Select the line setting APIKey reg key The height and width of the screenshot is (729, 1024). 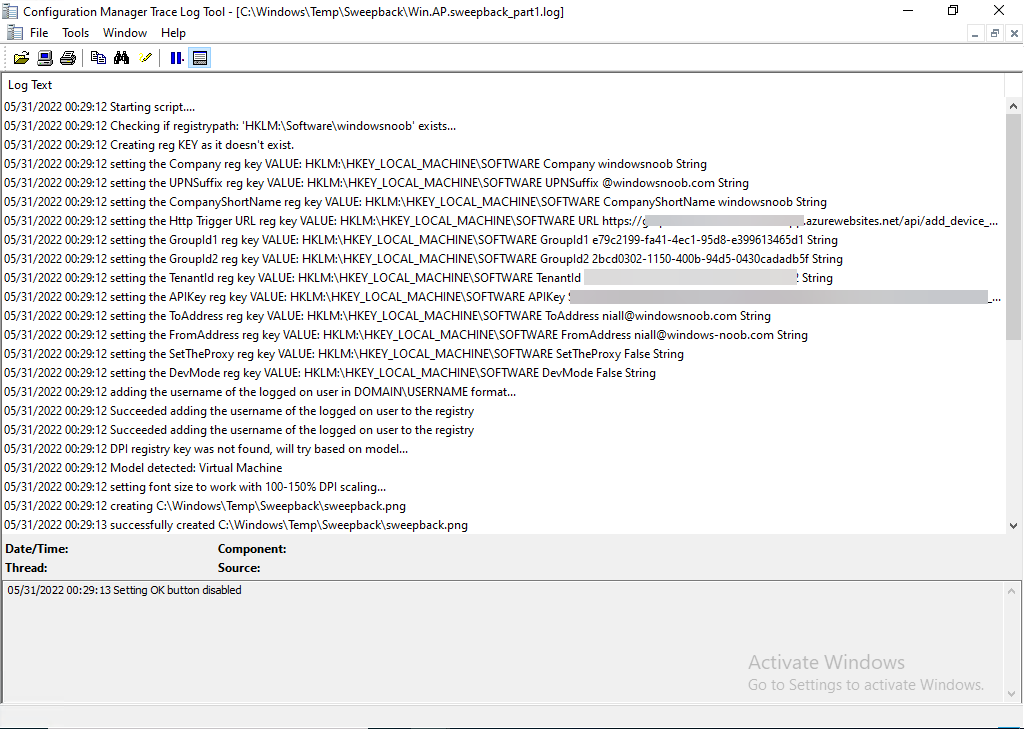(503, 297)
